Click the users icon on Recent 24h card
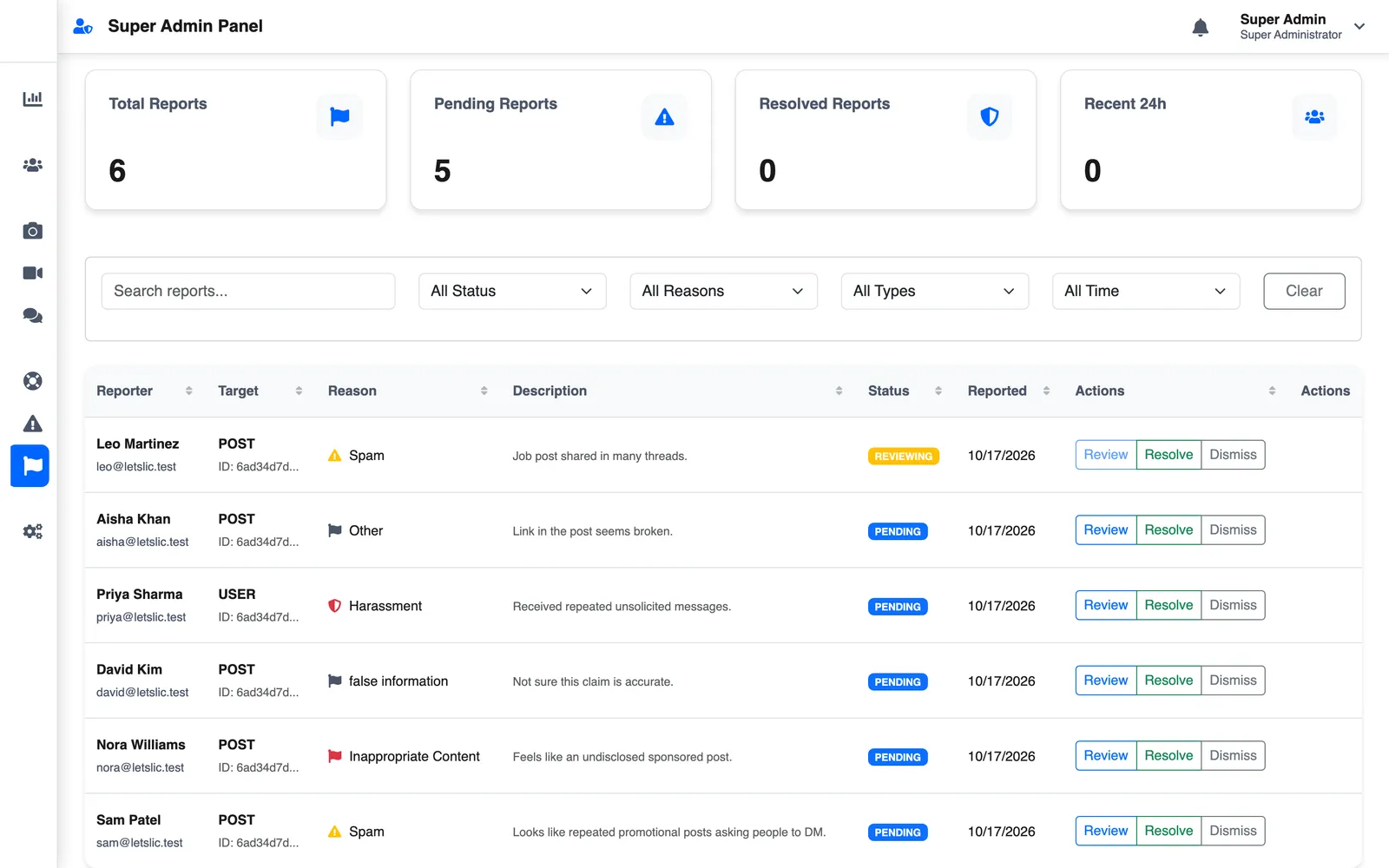The width and height of the screenshot is (1389, 868). (x=1314, y=116)
